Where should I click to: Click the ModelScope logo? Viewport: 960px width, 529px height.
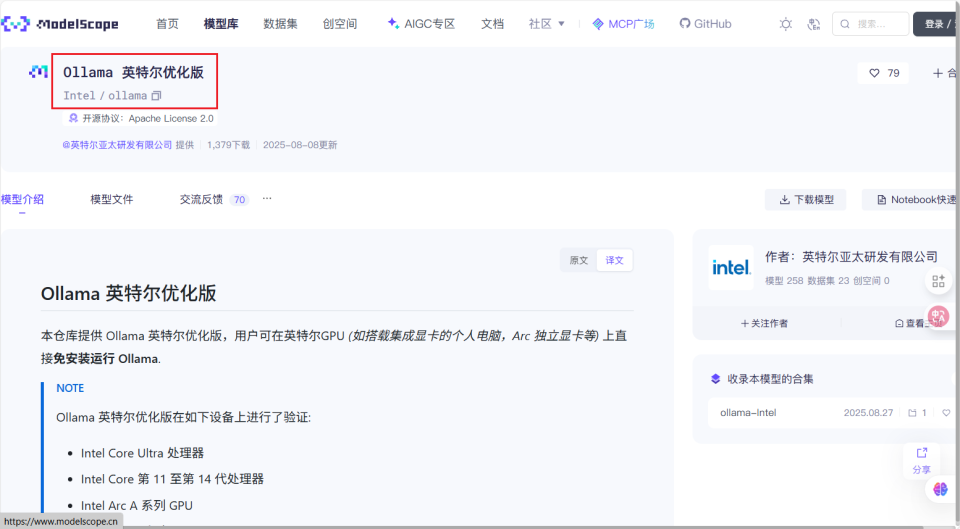coord(60,24)
